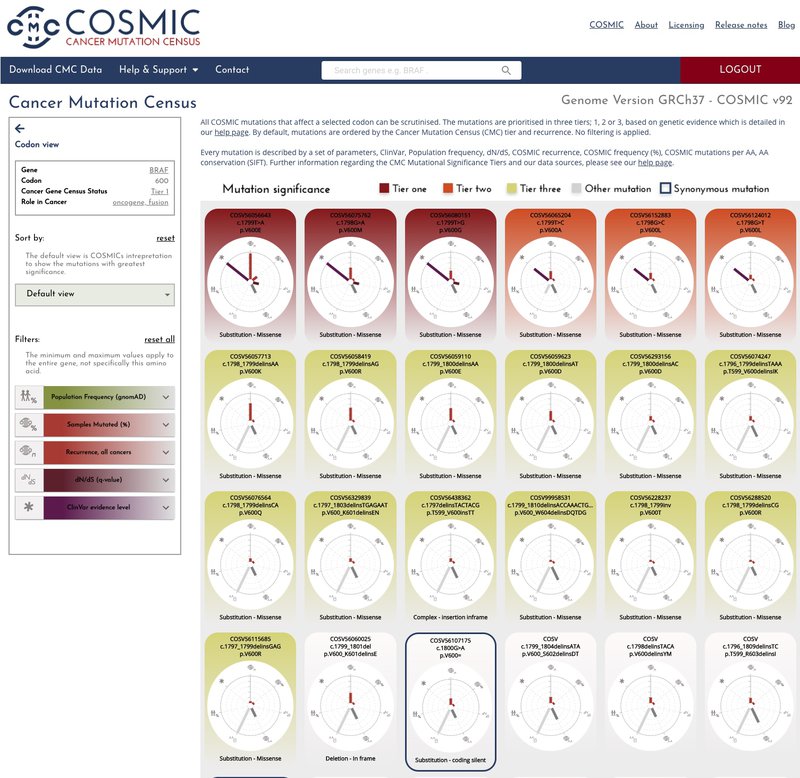Open the Default view sort dropdown
Image resolution: width=800 pixels, height=778 pixels.
(x=95, y=295)
